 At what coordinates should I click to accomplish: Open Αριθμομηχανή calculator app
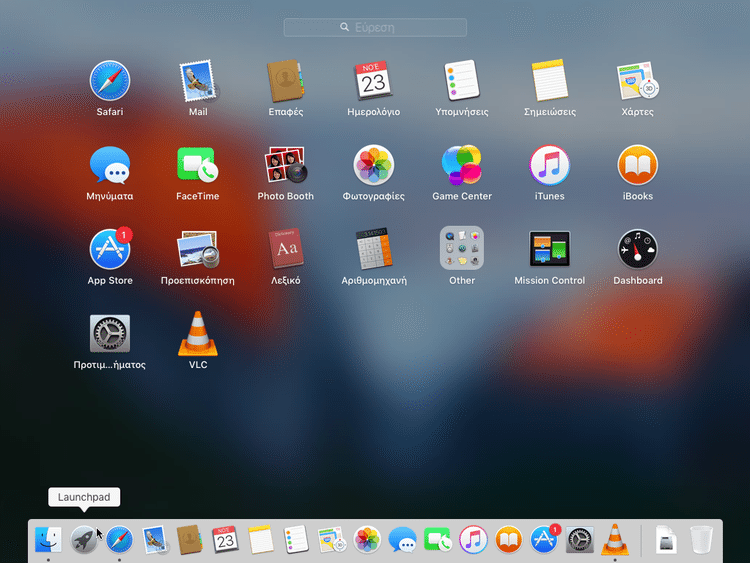pos(374,249)
